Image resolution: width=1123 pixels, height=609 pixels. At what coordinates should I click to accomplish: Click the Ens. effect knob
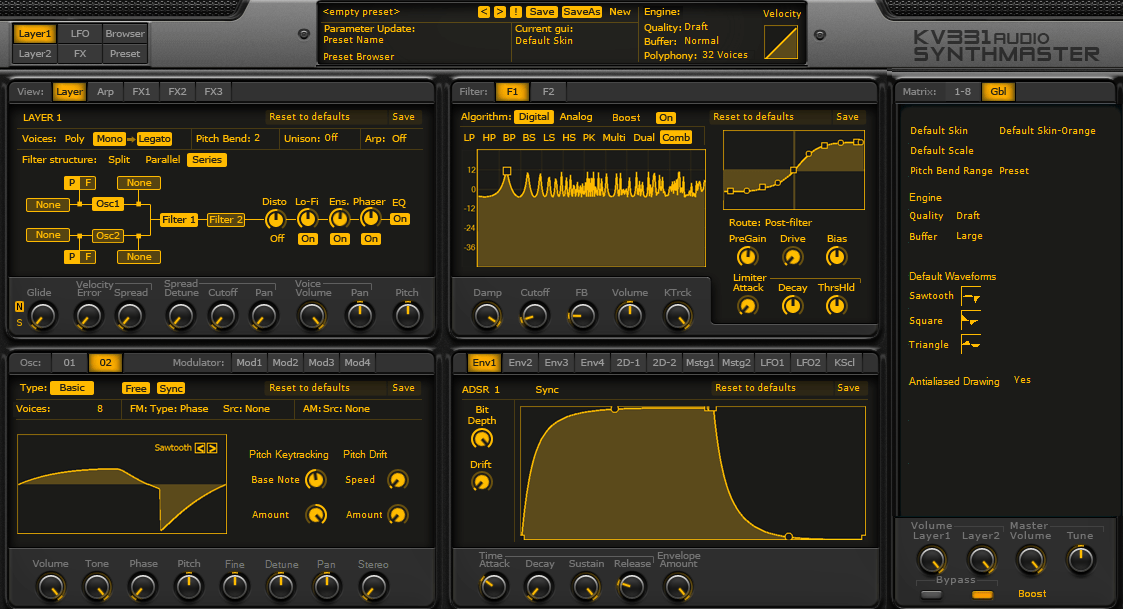(339, 219)
